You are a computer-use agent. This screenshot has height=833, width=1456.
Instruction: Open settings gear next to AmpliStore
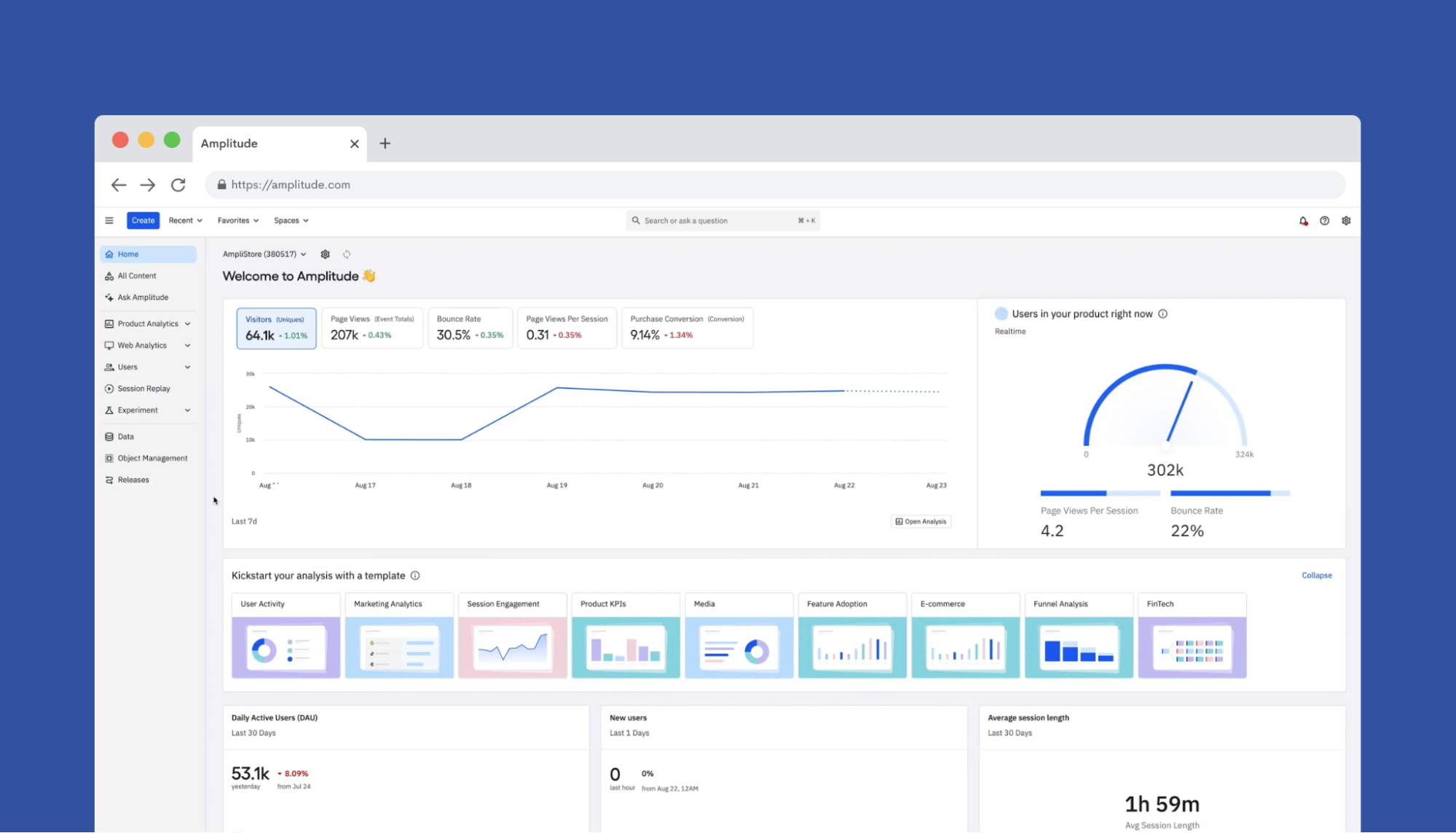(325, 254)
